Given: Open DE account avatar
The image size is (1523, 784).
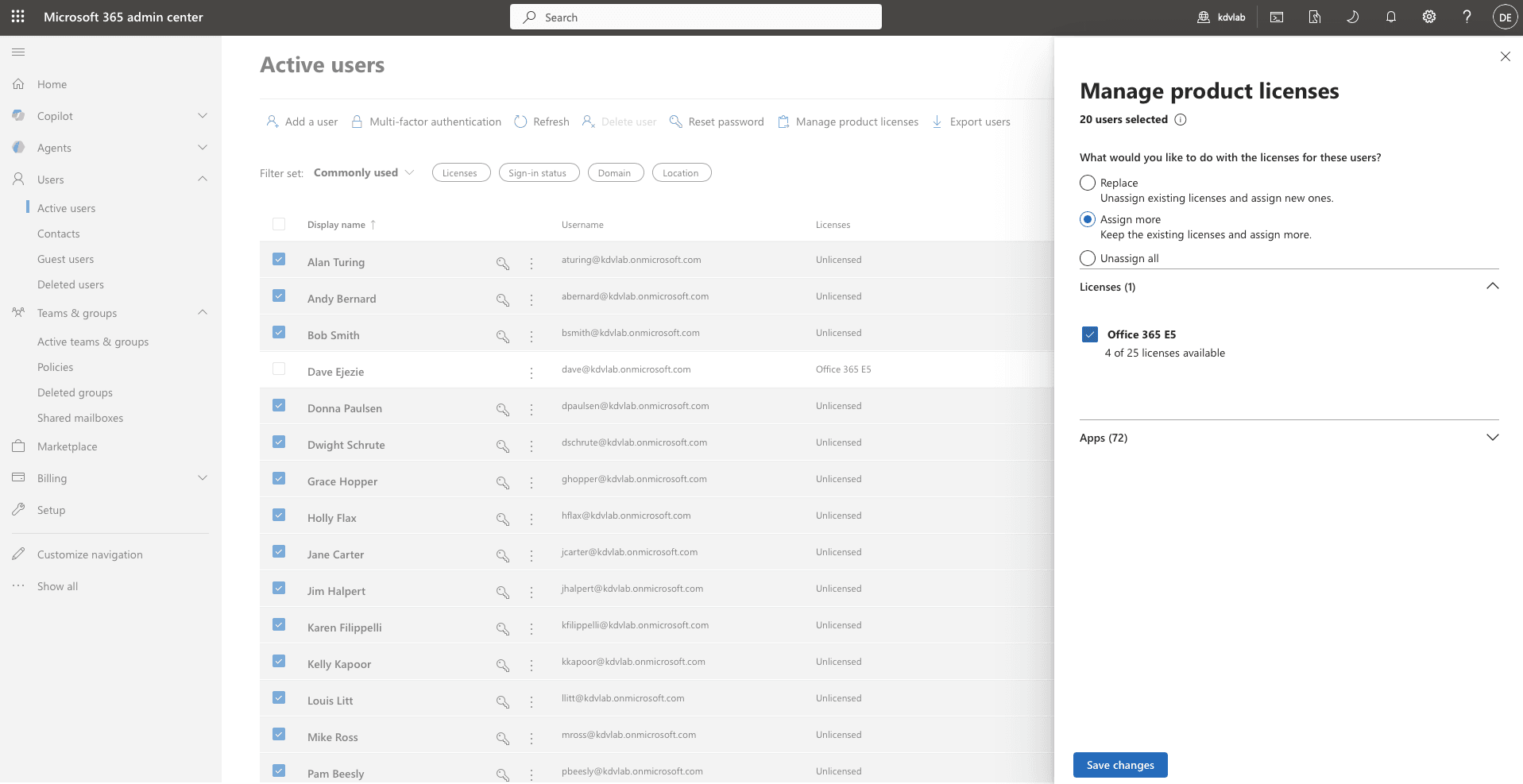Looking at the screenshot, I should [x=1505, y=17].
